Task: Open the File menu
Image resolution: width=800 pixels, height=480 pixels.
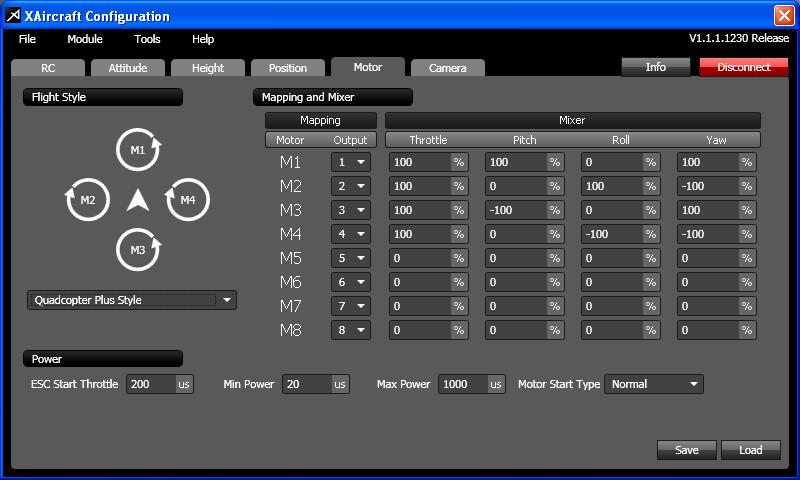Action: click(x=27, y=39)
